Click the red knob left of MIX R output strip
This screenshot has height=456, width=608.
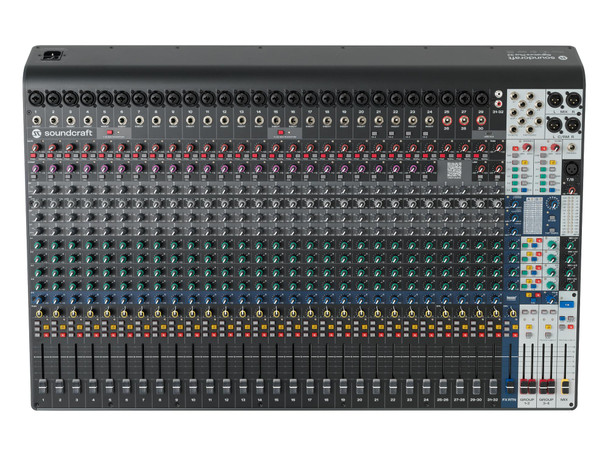pos(554,147)
